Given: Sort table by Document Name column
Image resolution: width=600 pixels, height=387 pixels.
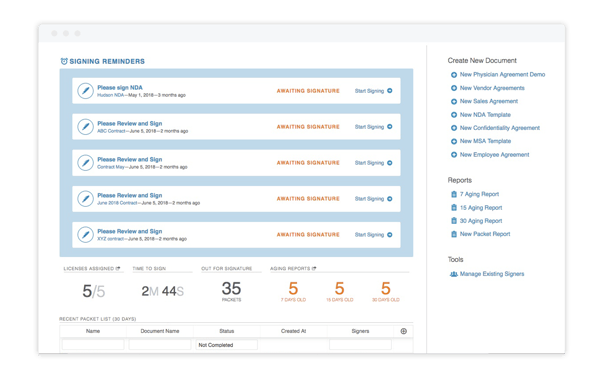Looking at the screenshot, I should (160, 331).
